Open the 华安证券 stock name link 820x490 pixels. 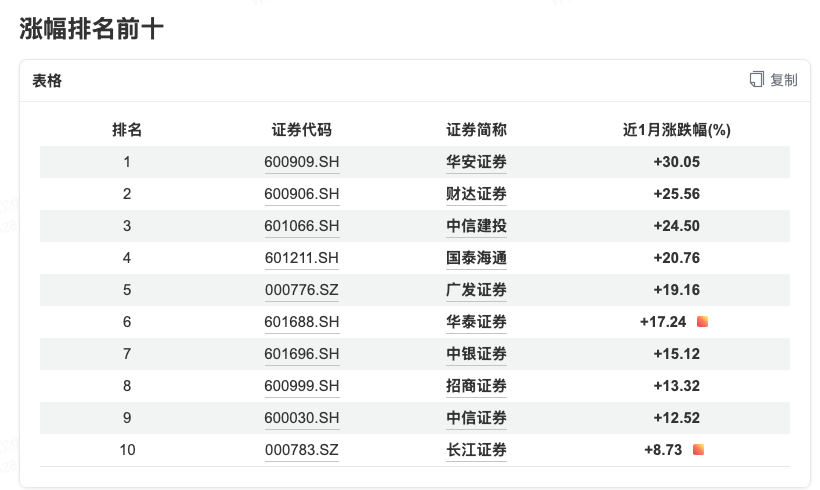coord(476,162)
